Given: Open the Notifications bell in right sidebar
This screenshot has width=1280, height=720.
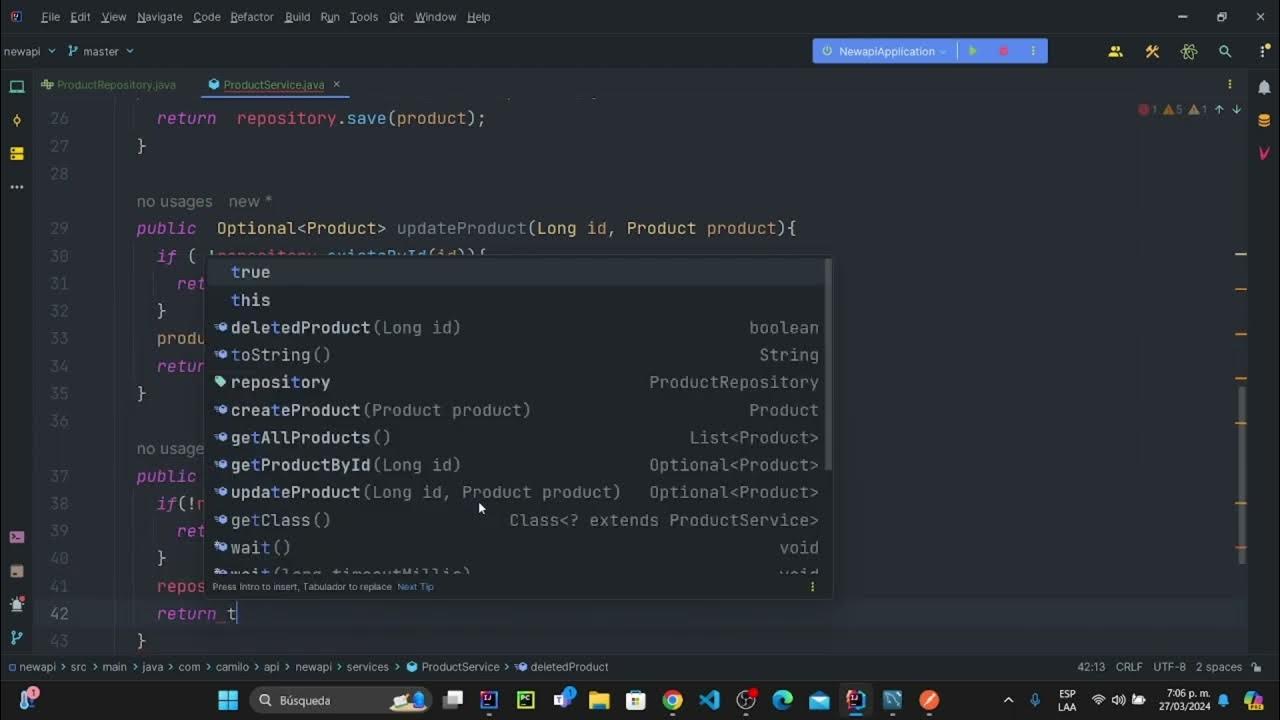Looking at the screenshot, I should click(1264, 87).
